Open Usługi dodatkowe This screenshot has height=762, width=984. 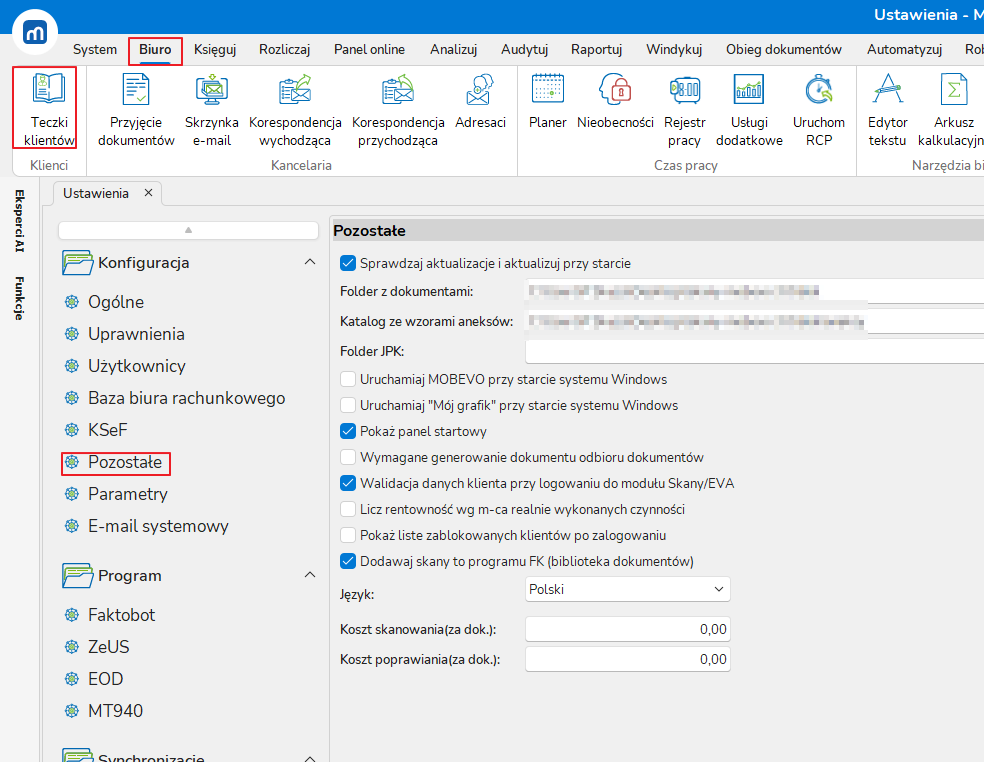[x=749, y=109]
